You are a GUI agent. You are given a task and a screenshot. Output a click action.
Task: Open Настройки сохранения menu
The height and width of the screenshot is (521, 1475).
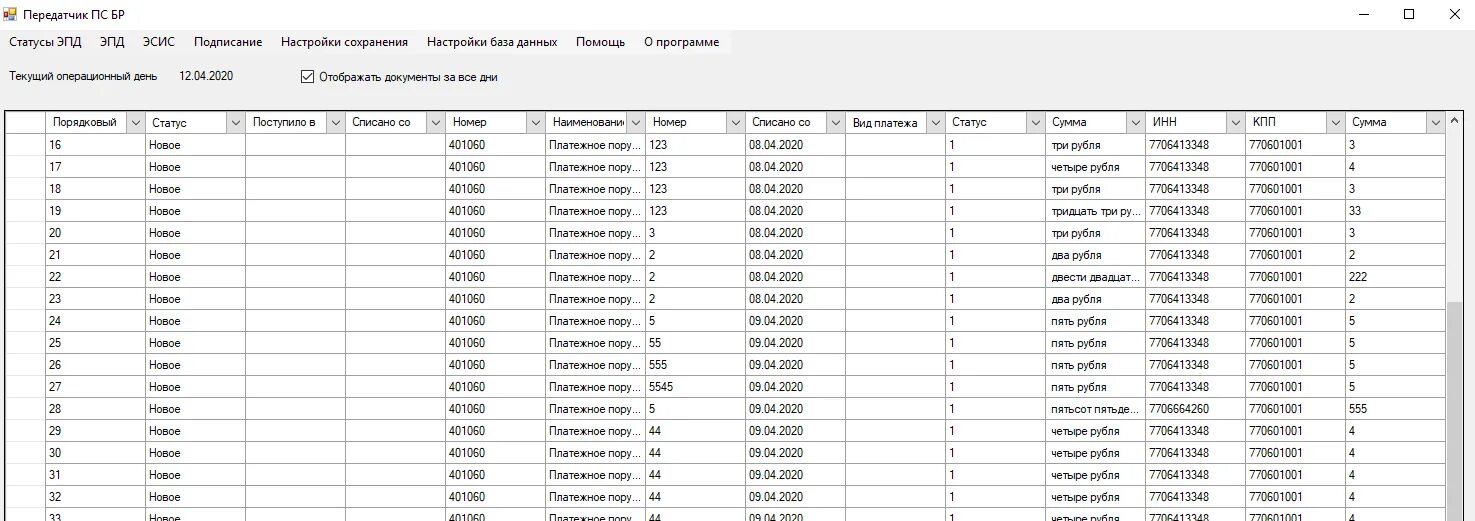click(344, 42)
